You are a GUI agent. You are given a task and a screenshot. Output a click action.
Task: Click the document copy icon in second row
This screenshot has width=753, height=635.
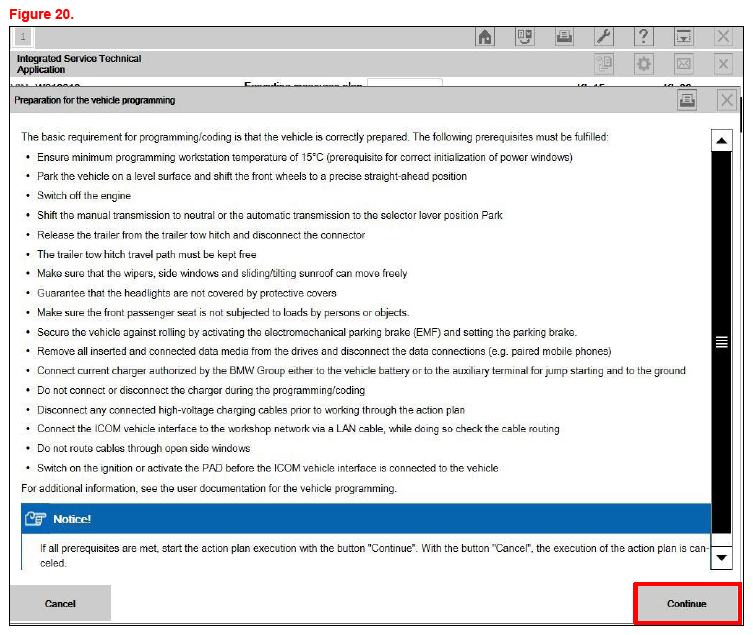604,64
